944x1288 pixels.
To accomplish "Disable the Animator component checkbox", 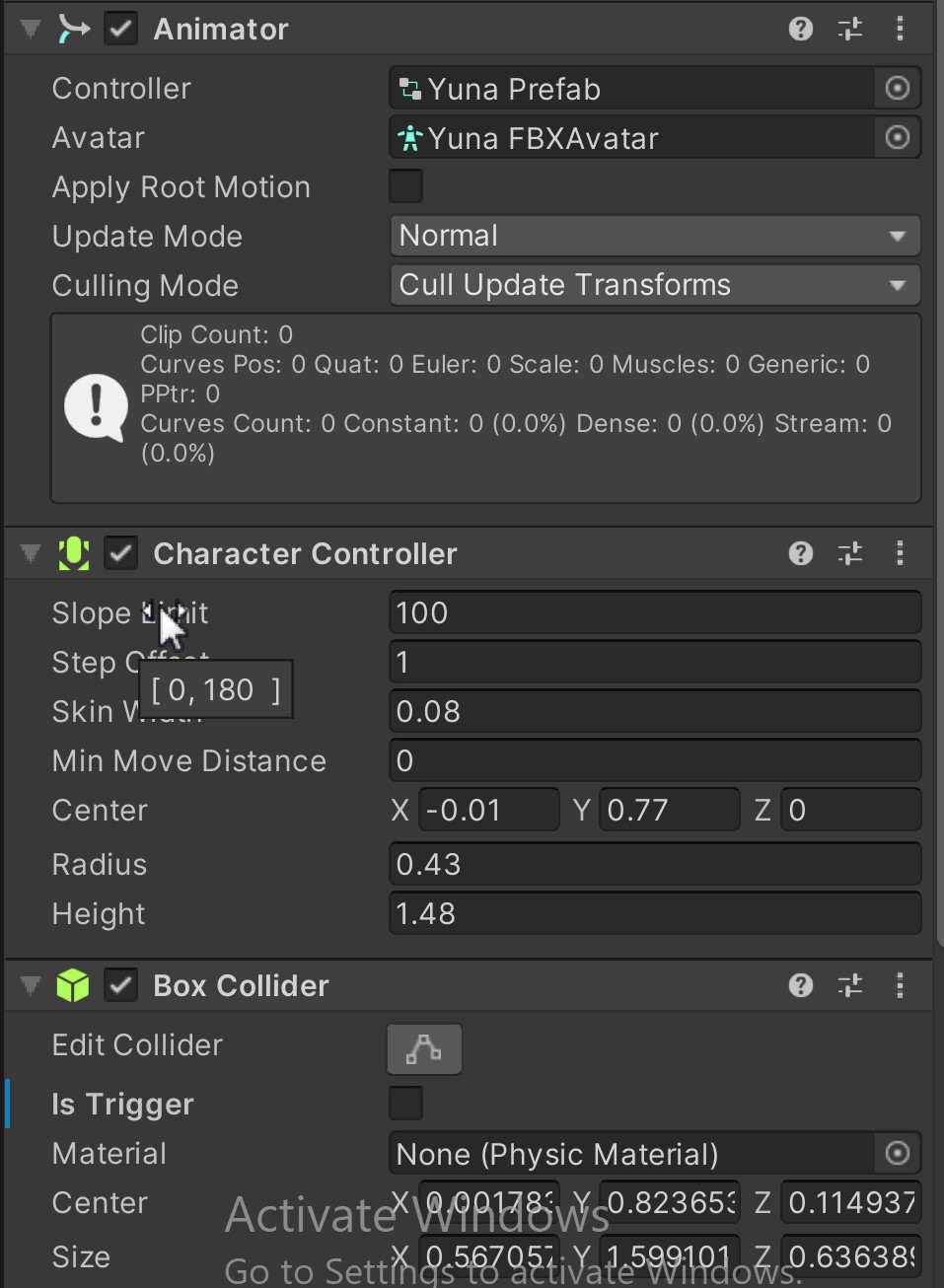I will (121, 29).
